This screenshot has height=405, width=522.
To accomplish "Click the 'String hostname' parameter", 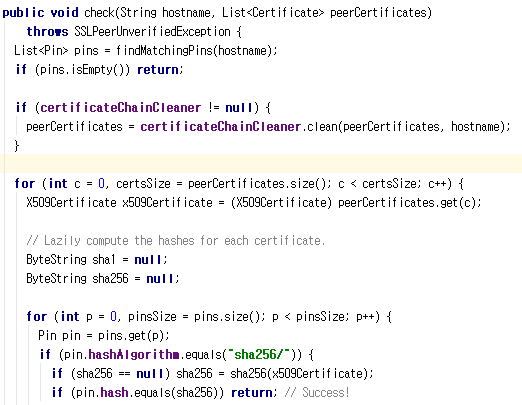I will point(165,13).
